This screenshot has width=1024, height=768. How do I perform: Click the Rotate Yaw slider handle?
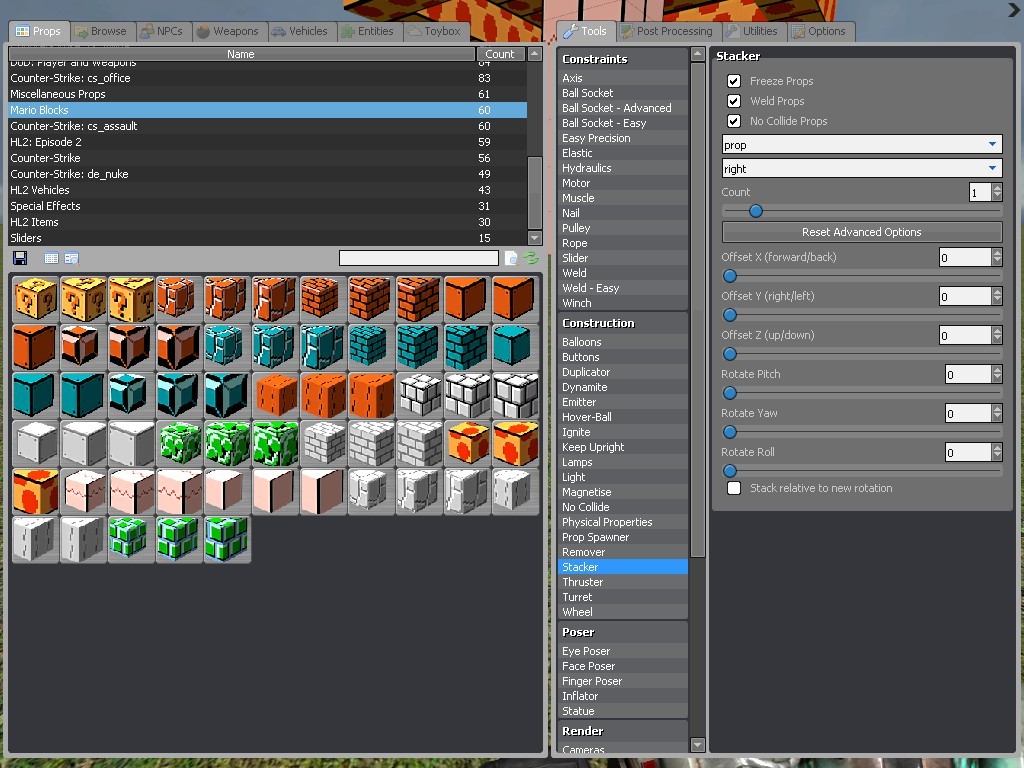729,432
